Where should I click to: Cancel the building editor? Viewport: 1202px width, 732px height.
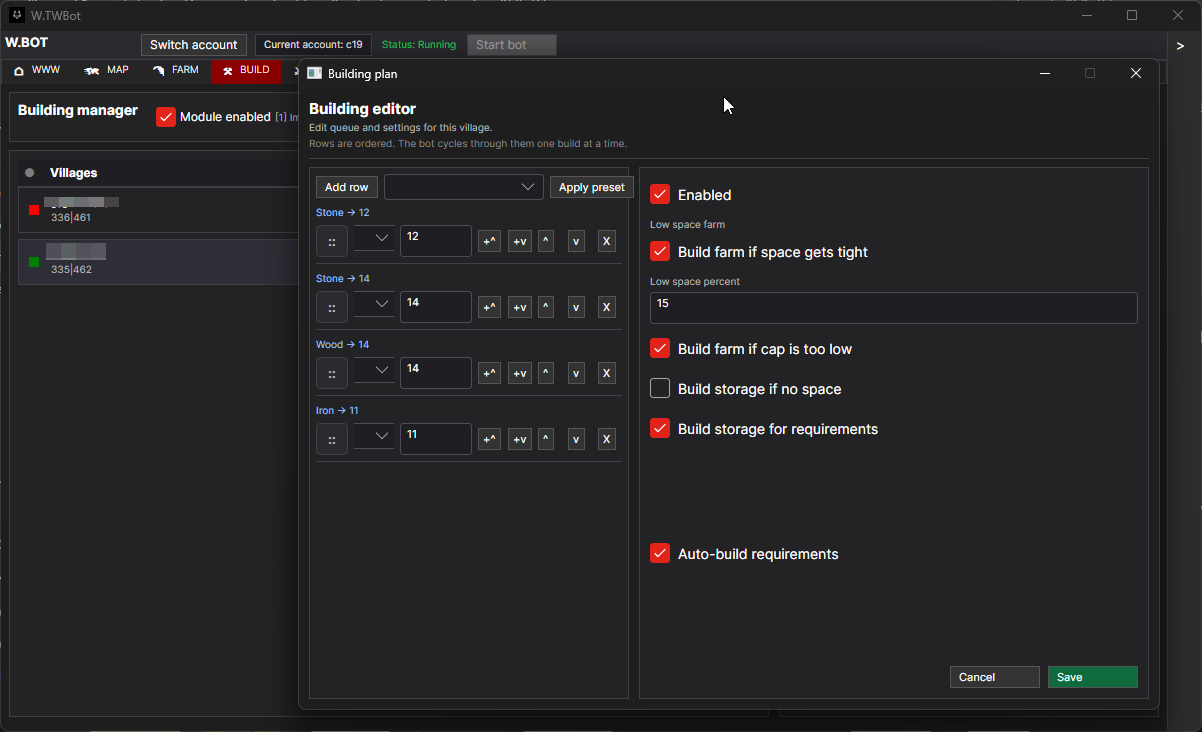[x=995, y=677]
